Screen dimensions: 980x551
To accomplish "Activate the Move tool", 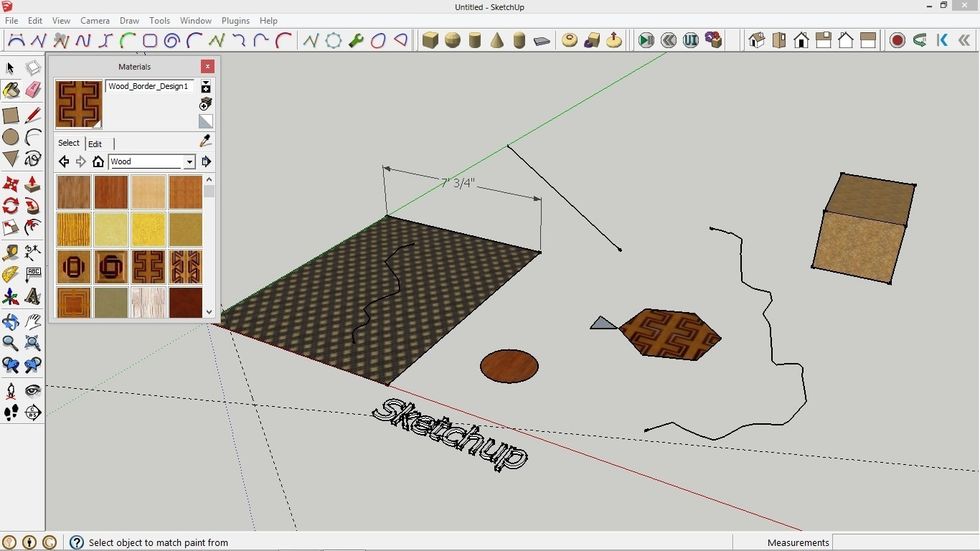I will coord(11,184).
